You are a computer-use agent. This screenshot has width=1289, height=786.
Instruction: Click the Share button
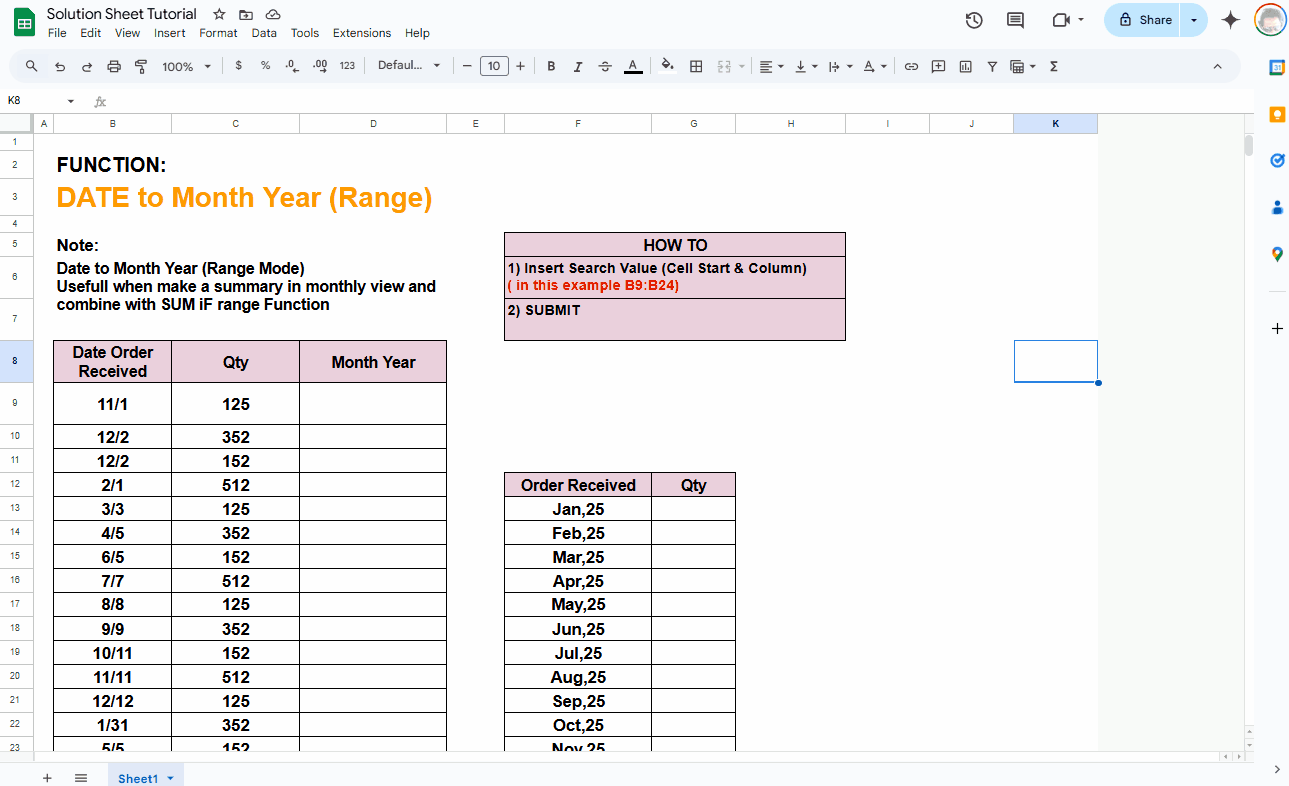[1145, 20]
